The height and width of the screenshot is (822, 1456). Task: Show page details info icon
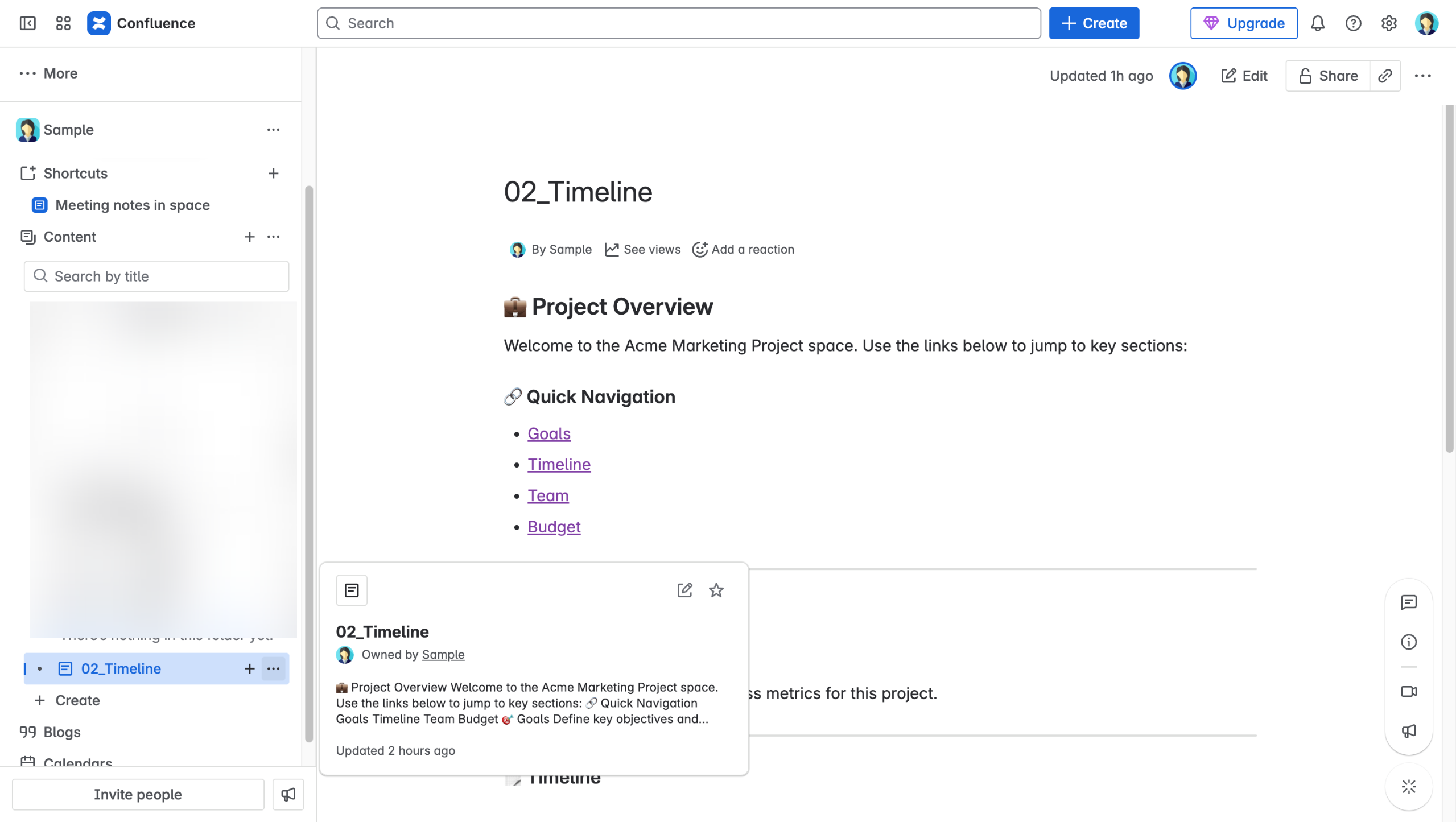coord(1408,642)
